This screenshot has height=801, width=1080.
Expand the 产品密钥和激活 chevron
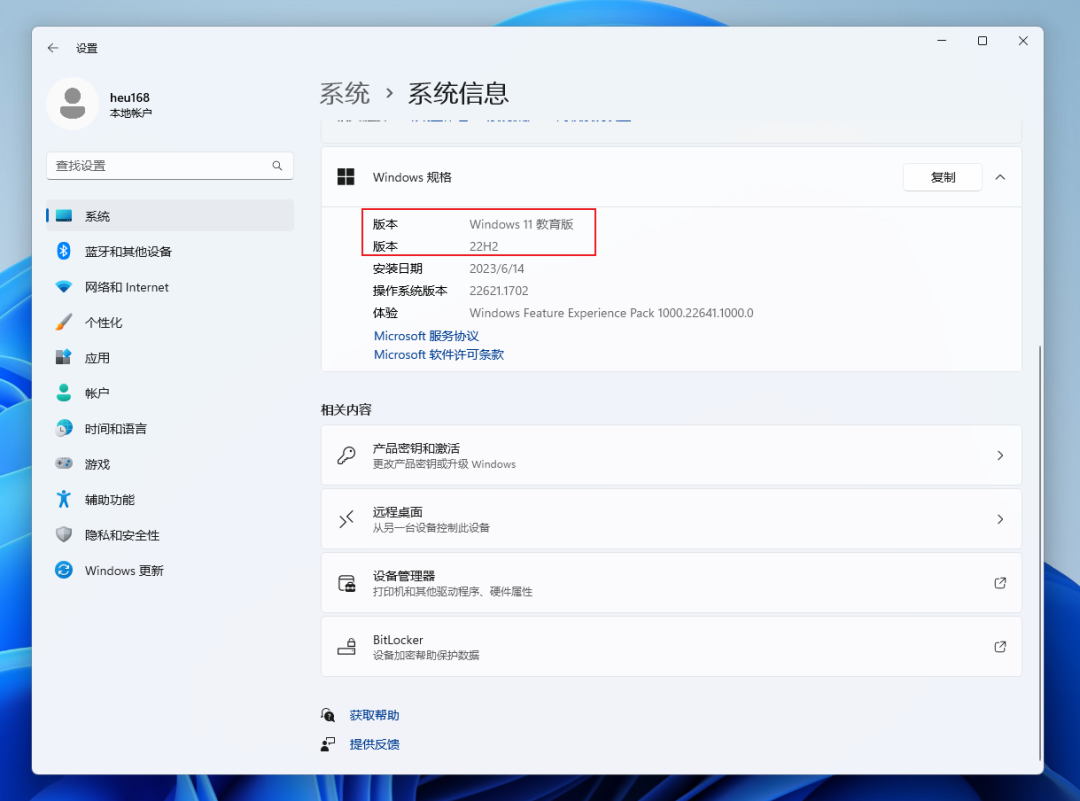(x=1000, y=455)
